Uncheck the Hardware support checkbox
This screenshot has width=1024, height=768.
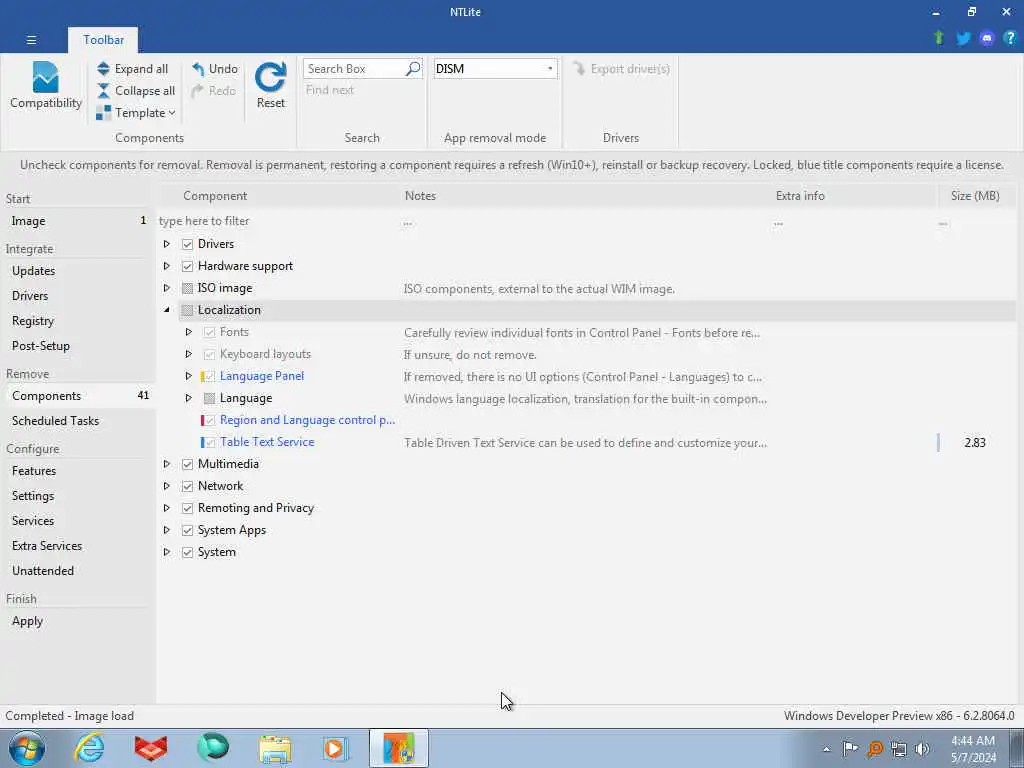pyautogui.click(x=187, y=266)
